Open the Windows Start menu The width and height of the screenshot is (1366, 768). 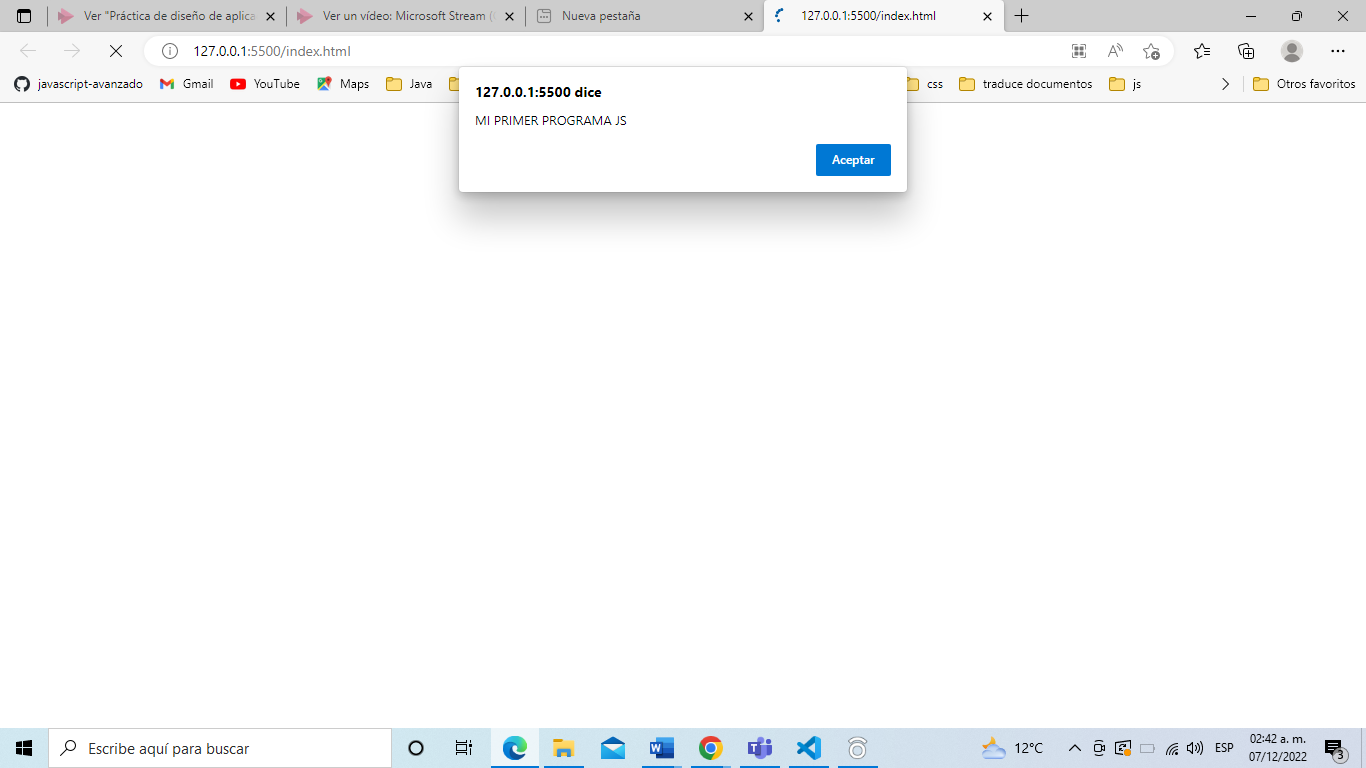click(24, 748)
